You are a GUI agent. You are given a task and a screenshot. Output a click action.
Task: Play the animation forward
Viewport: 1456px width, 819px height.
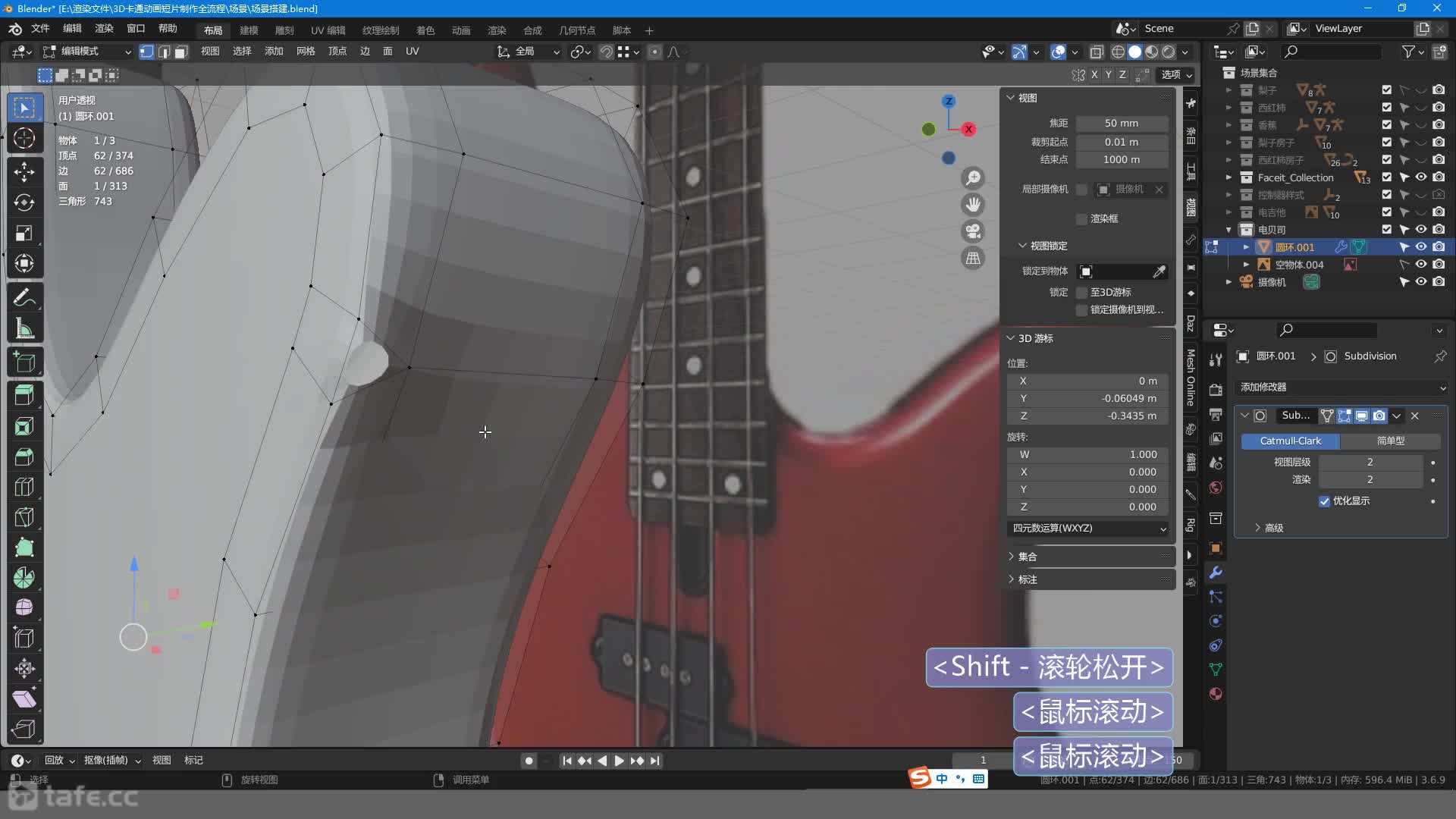pyautogui.click(x=620, y=761)
